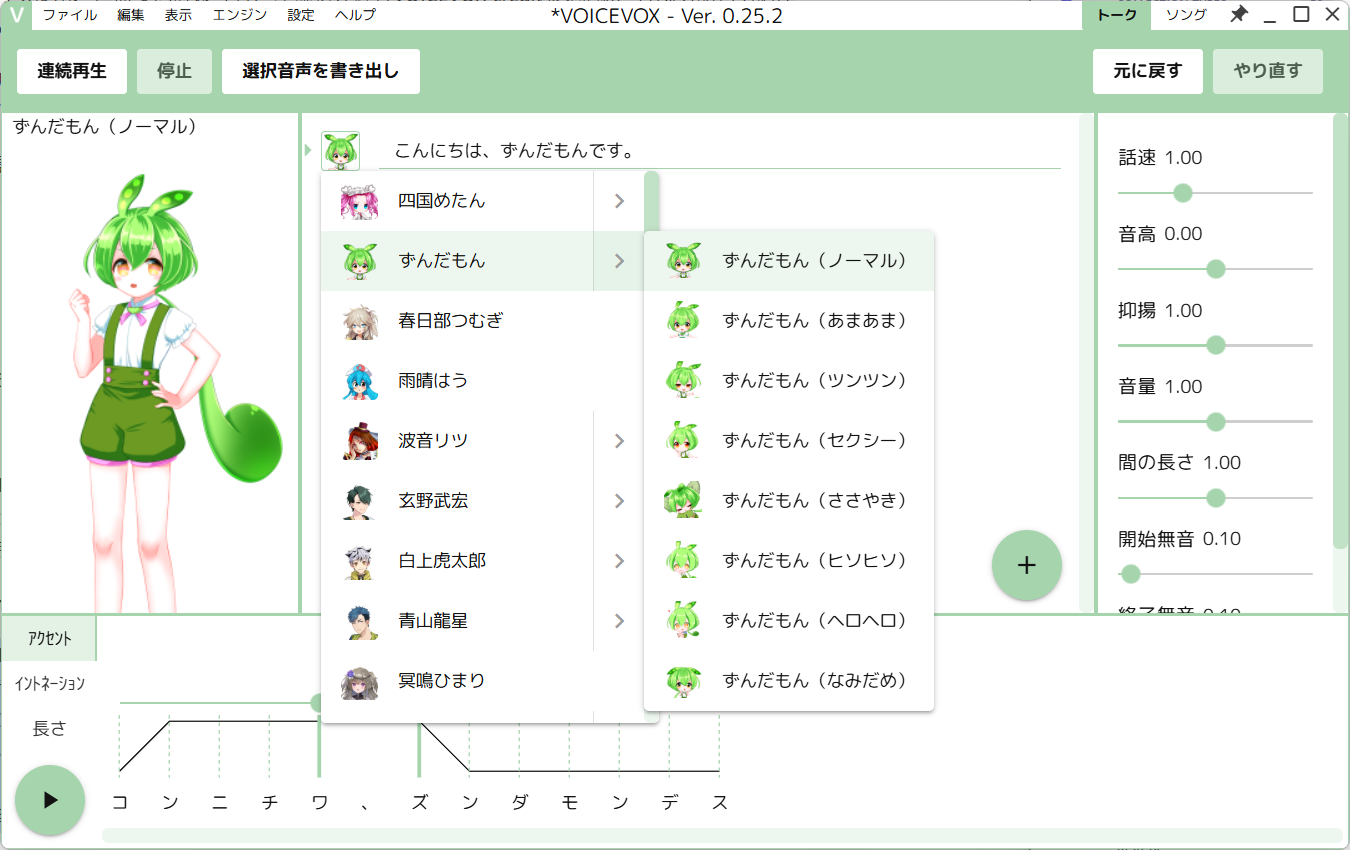Click 選択音声を書き出し button

[x=321, y=71]
